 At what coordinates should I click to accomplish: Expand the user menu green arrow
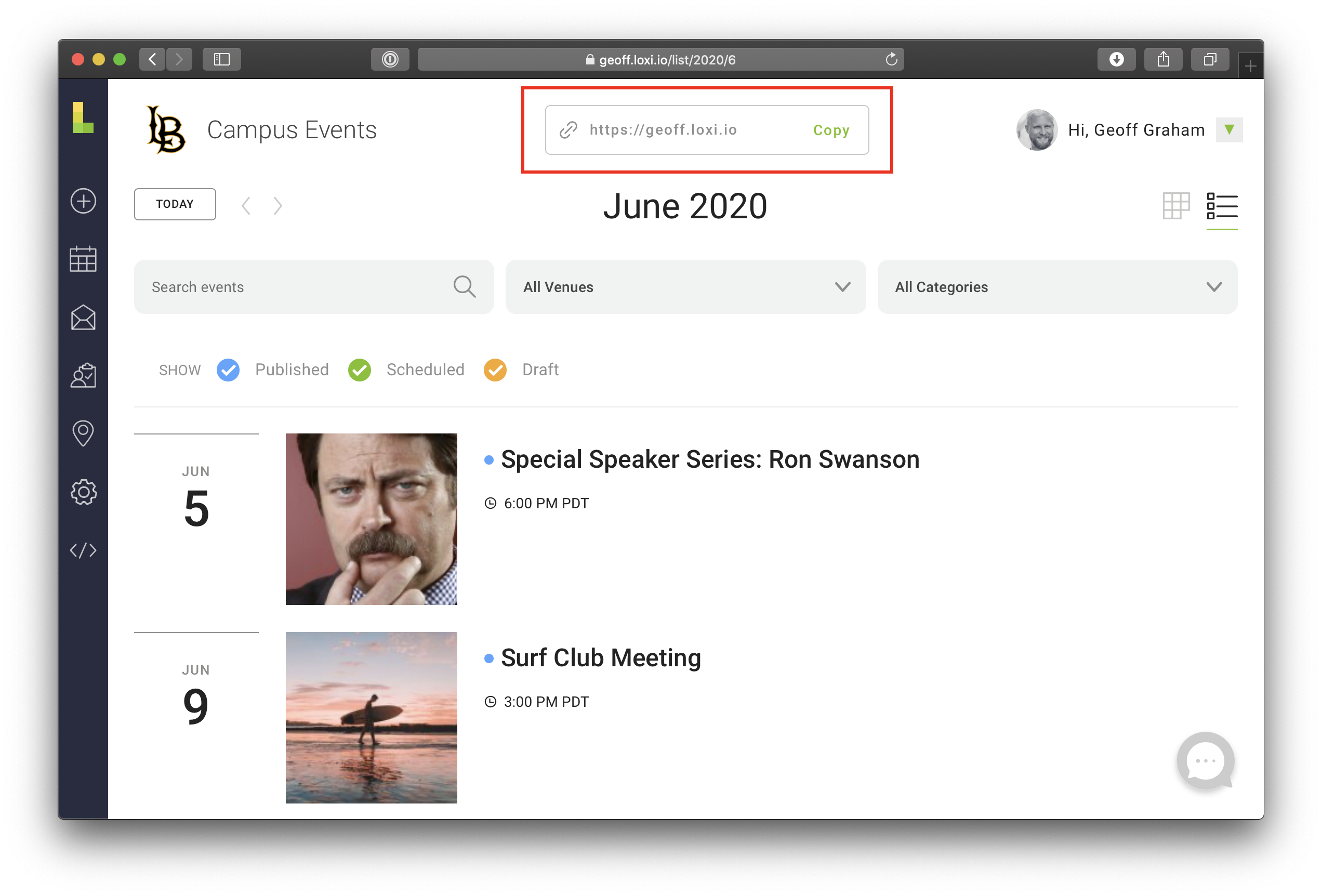pos(1228,130)
